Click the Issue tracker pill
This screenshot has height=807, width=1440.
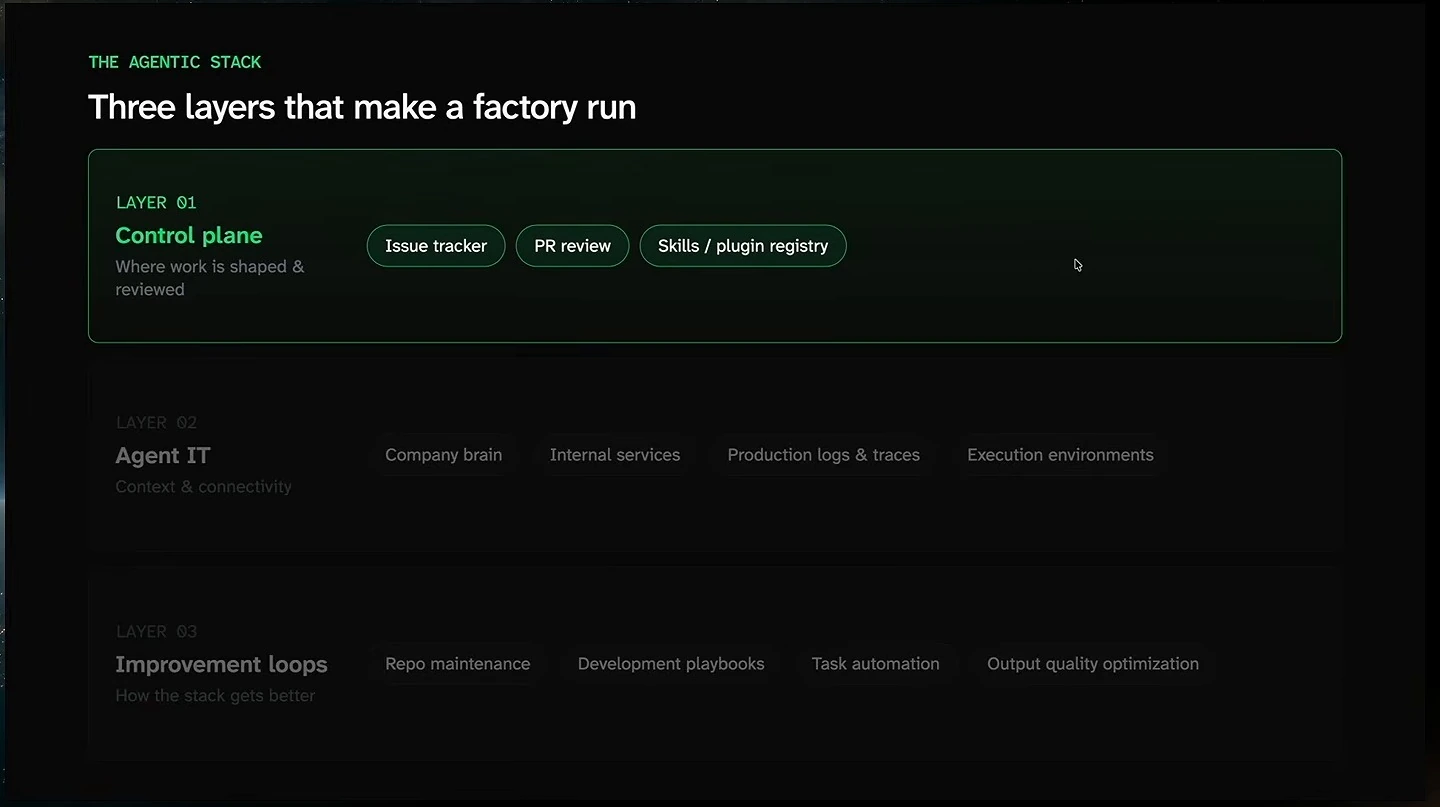pos(436,246)
